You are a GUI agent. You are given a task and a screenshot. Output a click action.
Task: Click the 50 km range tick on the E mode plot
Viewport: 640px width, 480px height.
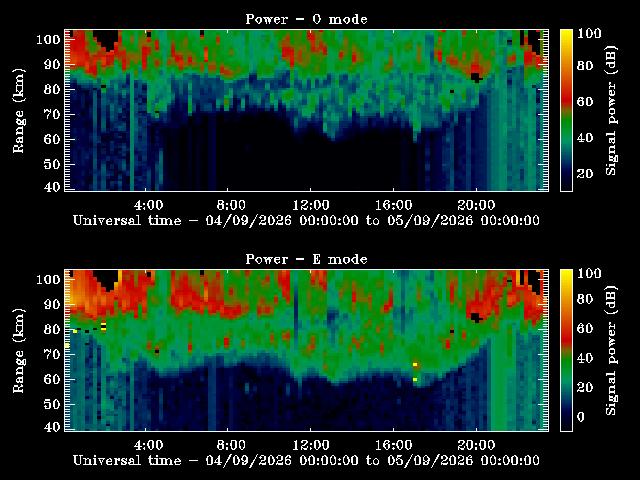tap(52, 404)
